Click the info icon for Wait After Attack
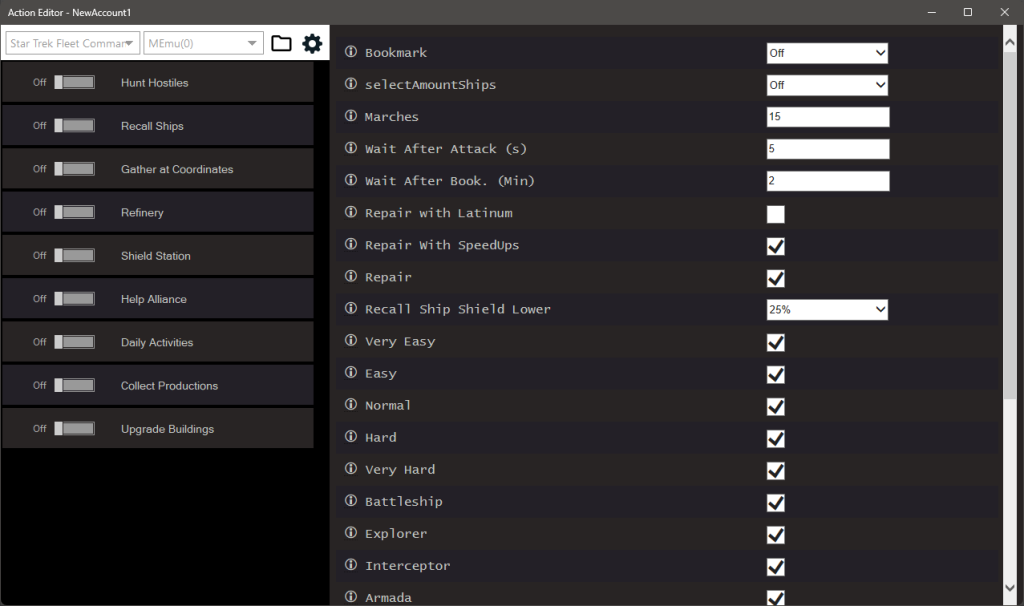1024x606 pixels. [x=348, y=148]
